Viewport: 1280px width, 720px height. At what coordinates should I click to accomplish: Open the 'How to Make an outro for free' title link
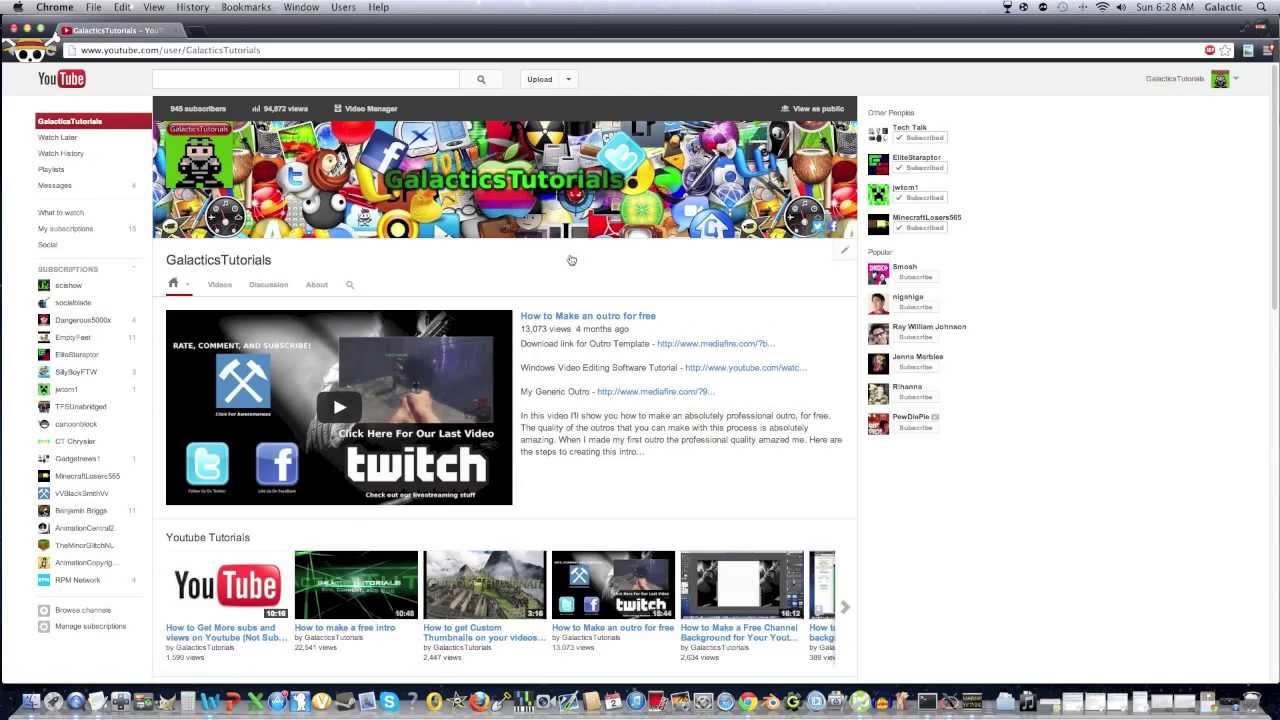pyautogui.click(x=588, y=316)
